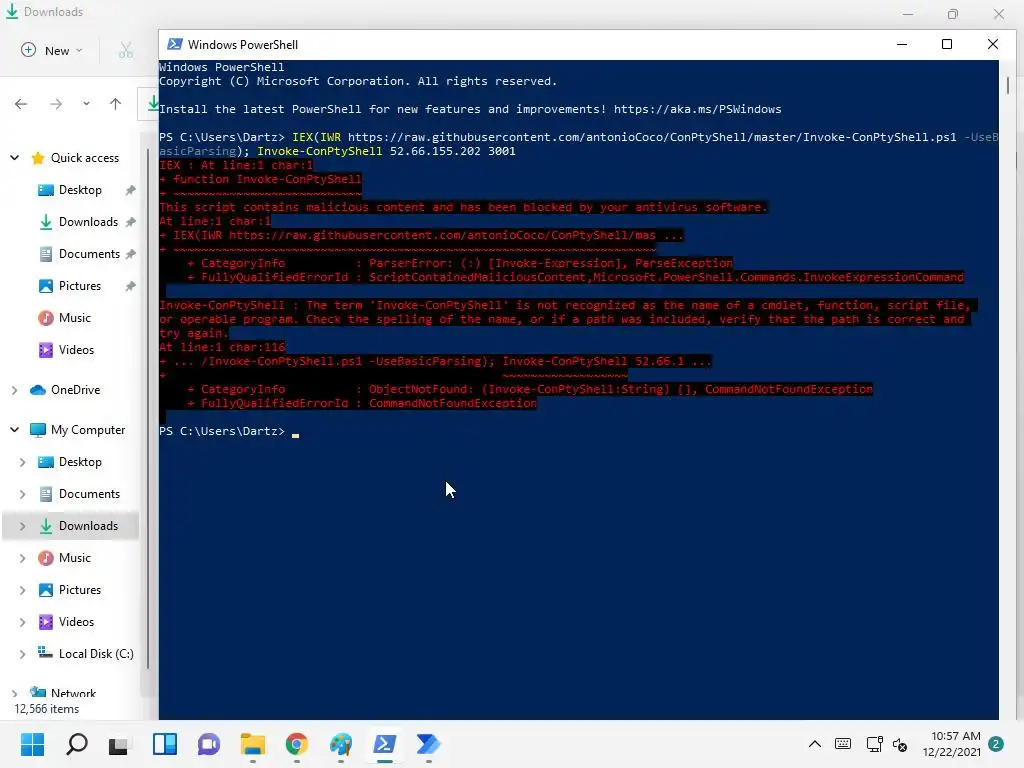Open recent locations dropdown in Explorer
1024x768 pixels.
86,104
